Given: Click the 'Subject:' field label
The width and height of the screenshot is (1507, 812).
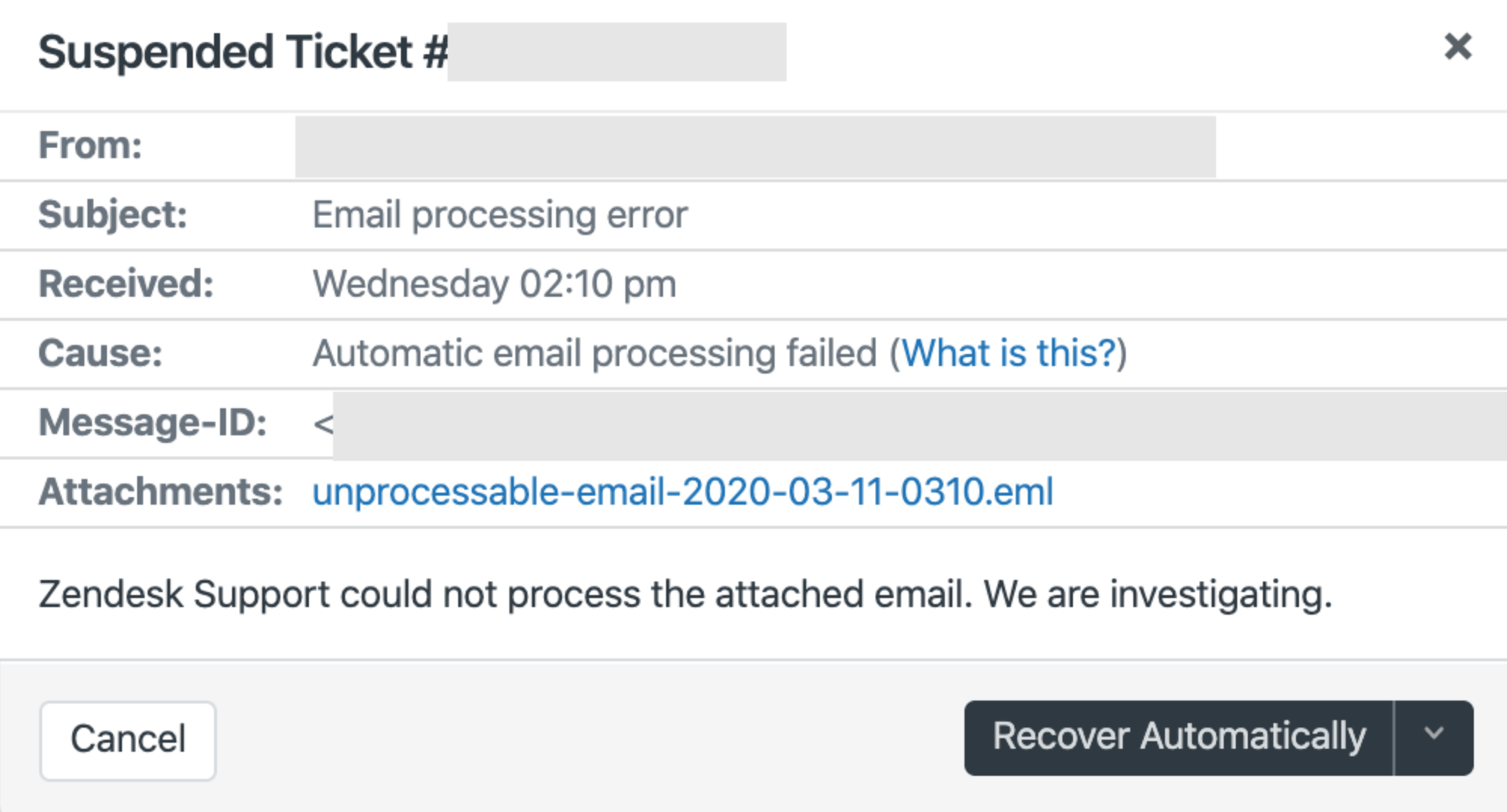Looking at the screenshot, I should [x=113, y=215].
